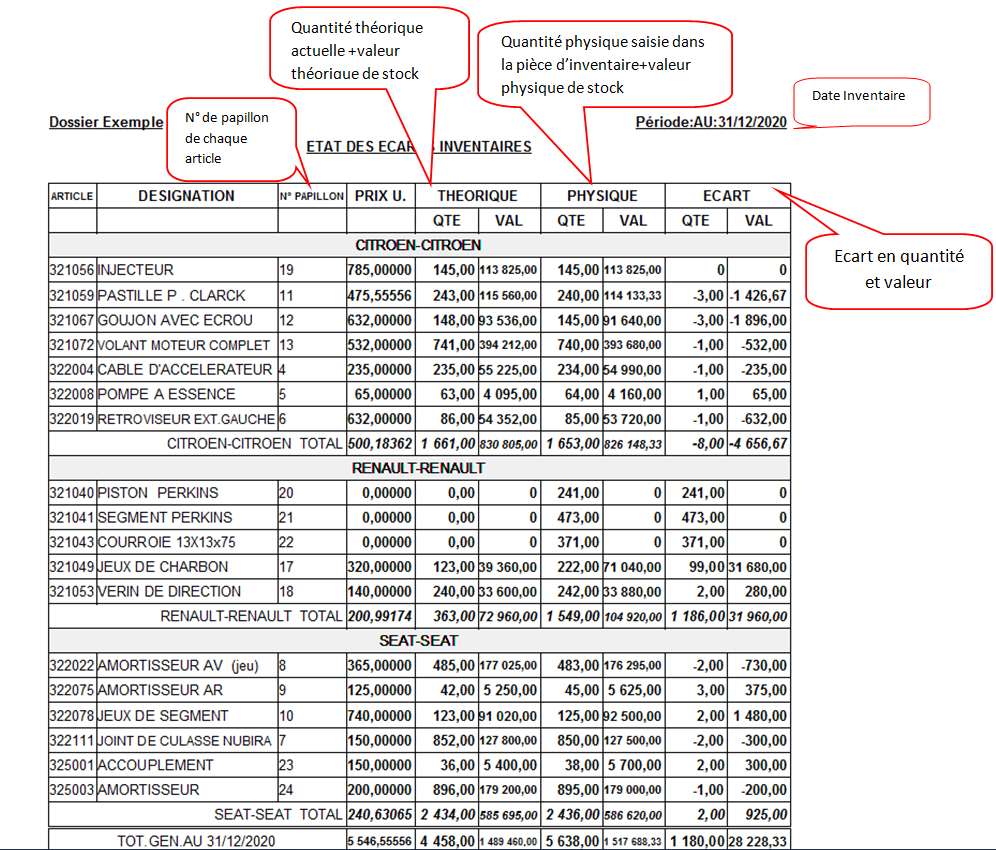Viewport: 996px width, 850px height.
Task: Select general total theoretical quantity 4 458,00
Action: click(x=448, y=841)
